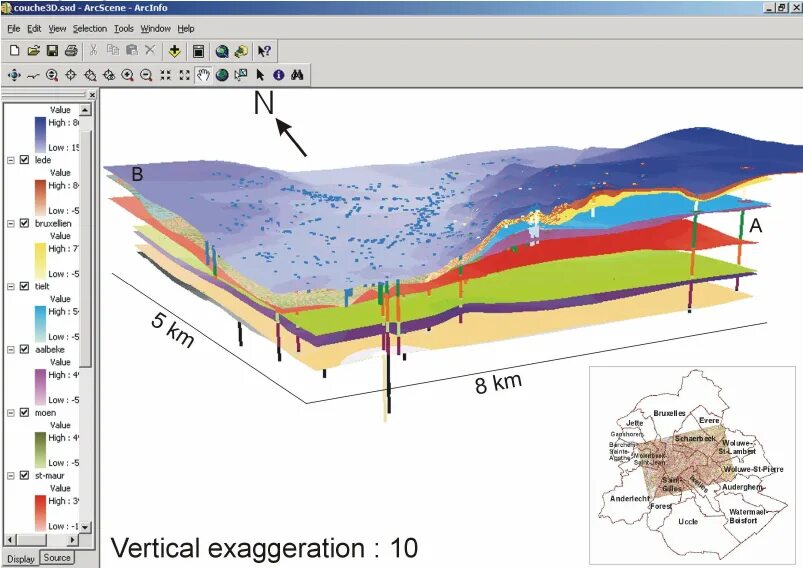The height and width of the screenshot is (568, 803).
Task: Click the table of contents scroll-up arrow
Action: pos(85,110)
